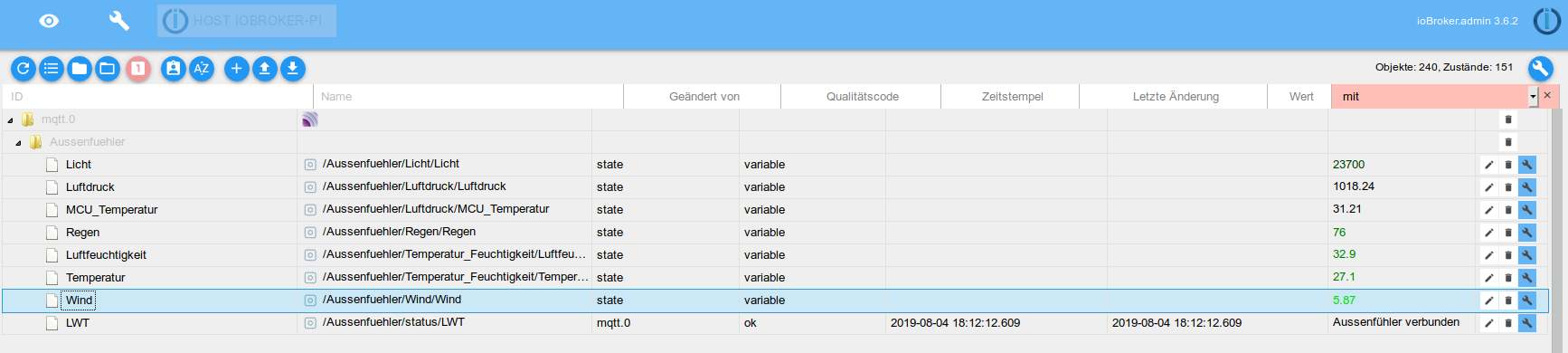The height and width of the screenshot is (353, 1568).
Task: Edit the Temperatur object with the pencil icon
Action: coord(1489,278)
